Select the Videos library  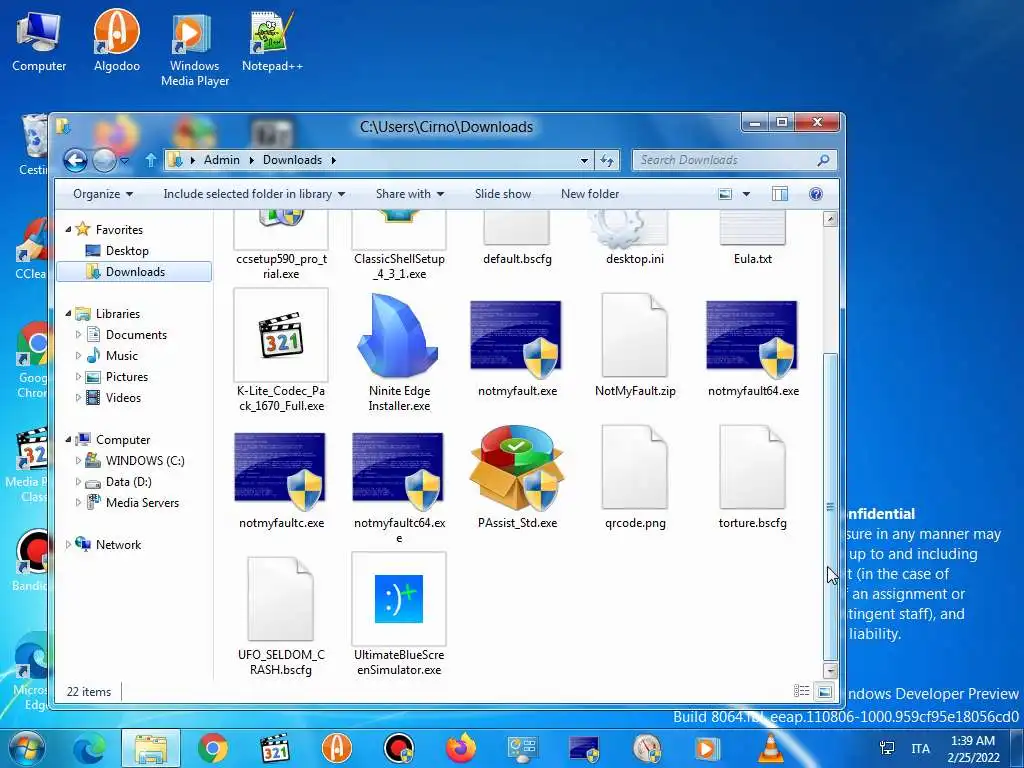coord(123,398)
